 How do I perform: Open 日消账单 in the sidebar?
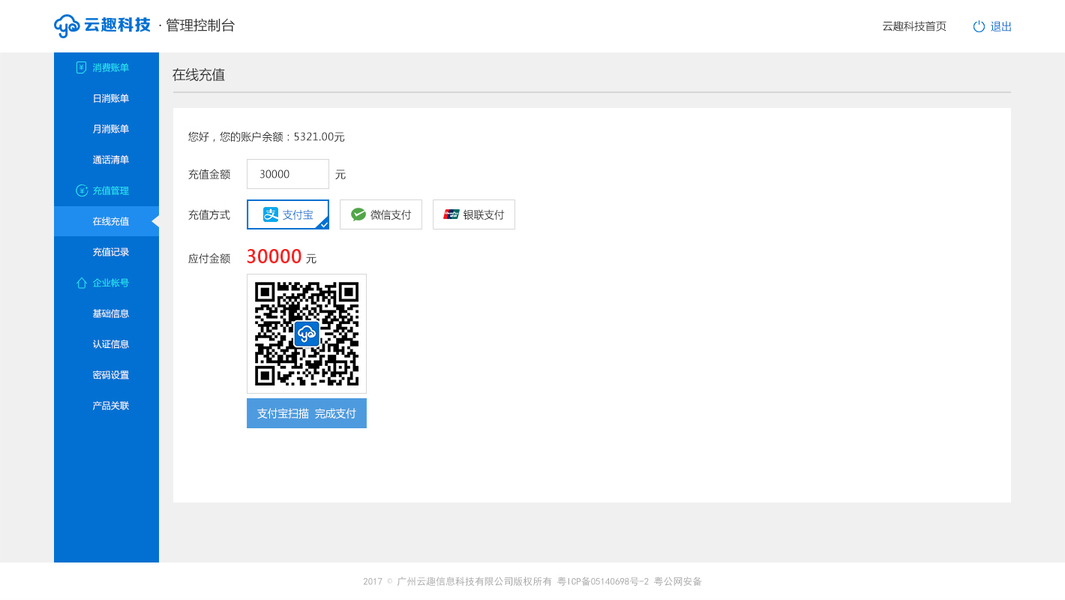point(111,99)
